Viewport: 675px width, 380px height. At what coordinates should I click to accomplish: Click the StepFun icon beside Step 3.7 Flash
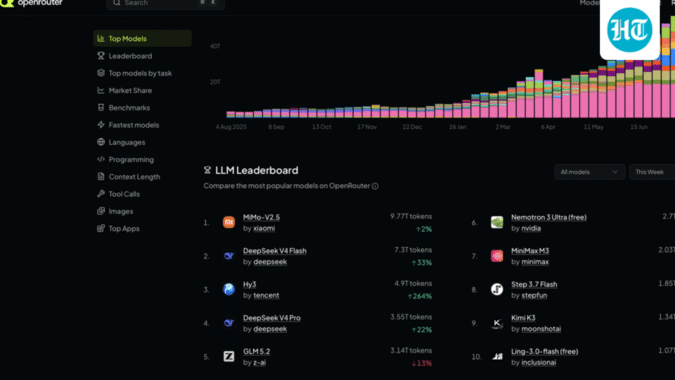pos(497,289)
